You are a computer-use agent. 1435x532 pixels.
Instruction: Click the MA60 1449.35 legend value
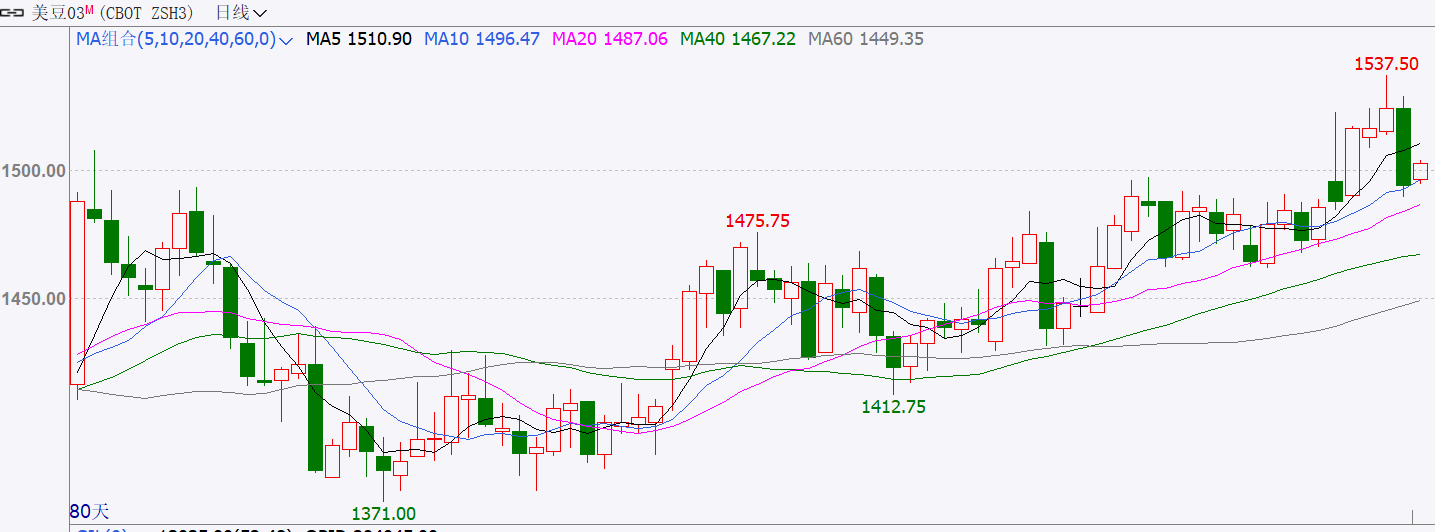866,40
